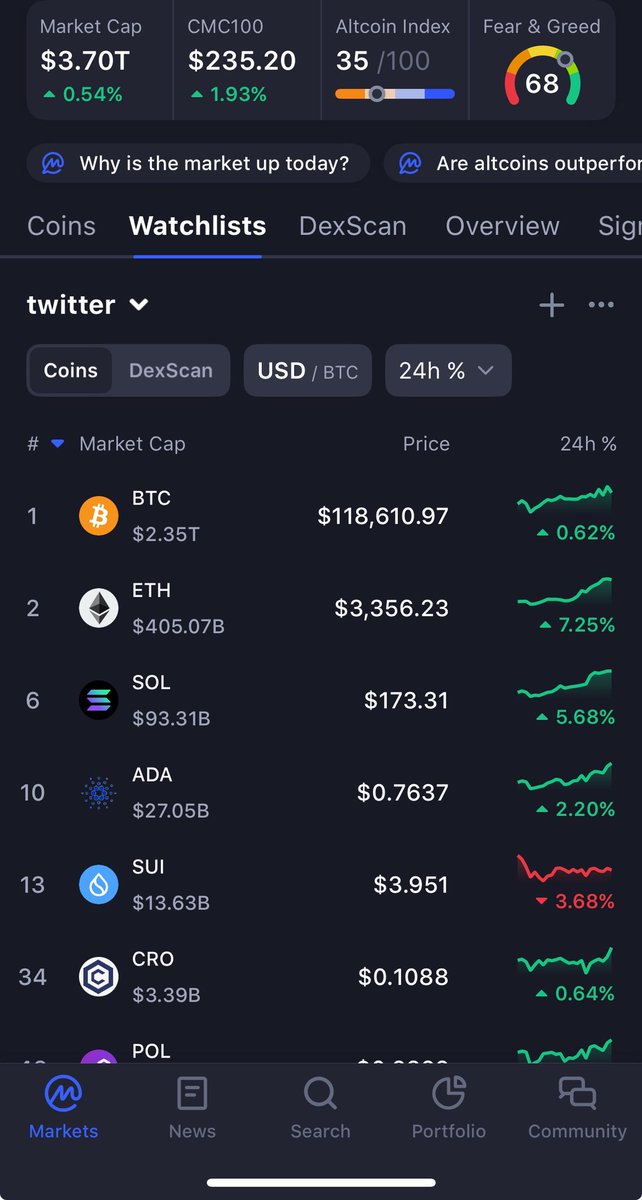
Task: Tap the Bitcoin coin logo
Action: tap(99, 516)
